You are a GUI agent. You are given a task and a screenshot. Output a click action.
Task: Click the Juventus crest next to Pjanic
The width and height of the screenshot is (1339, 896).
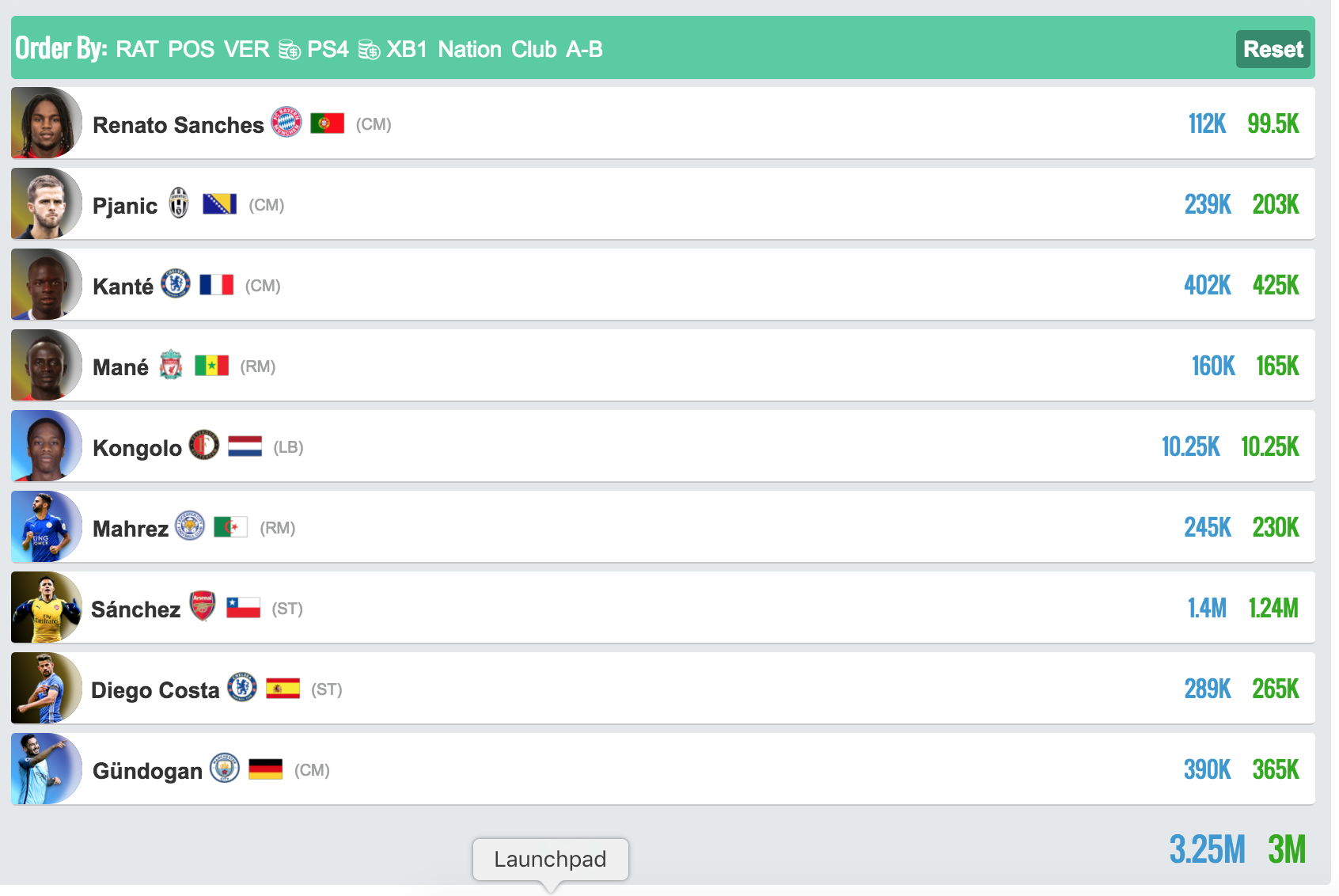point(180,203)
